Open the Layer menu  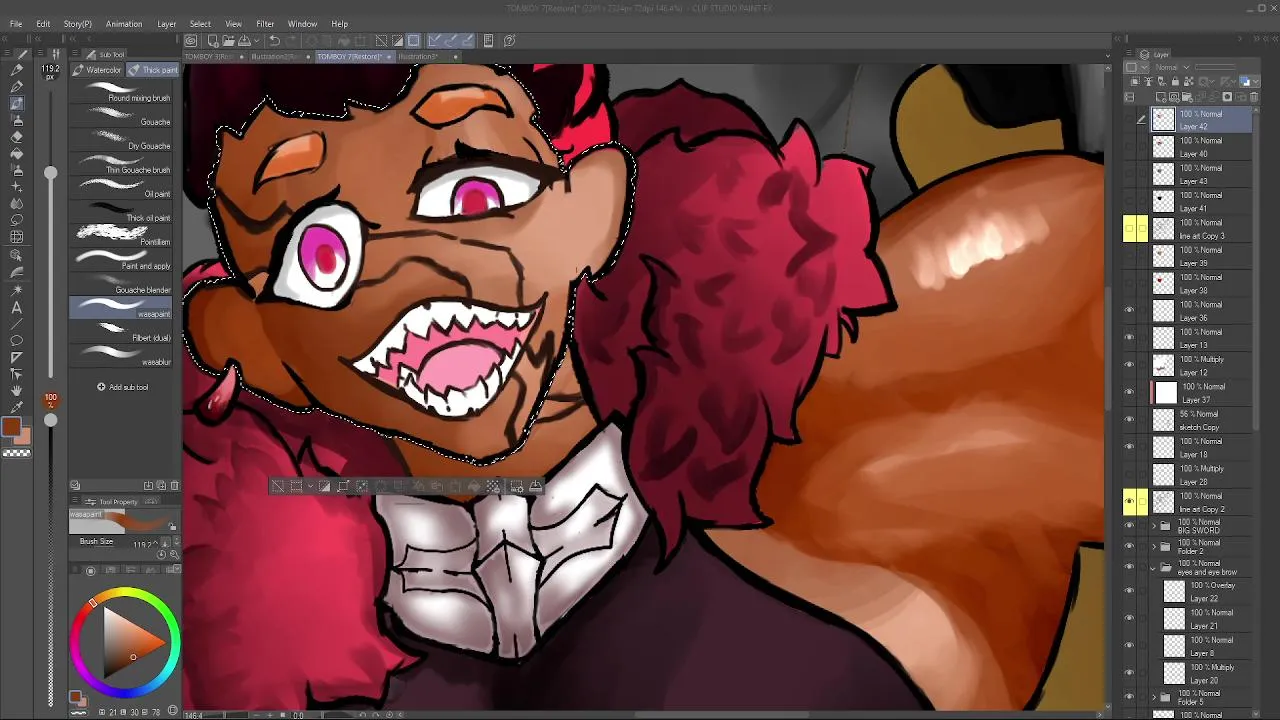[167, 24]
